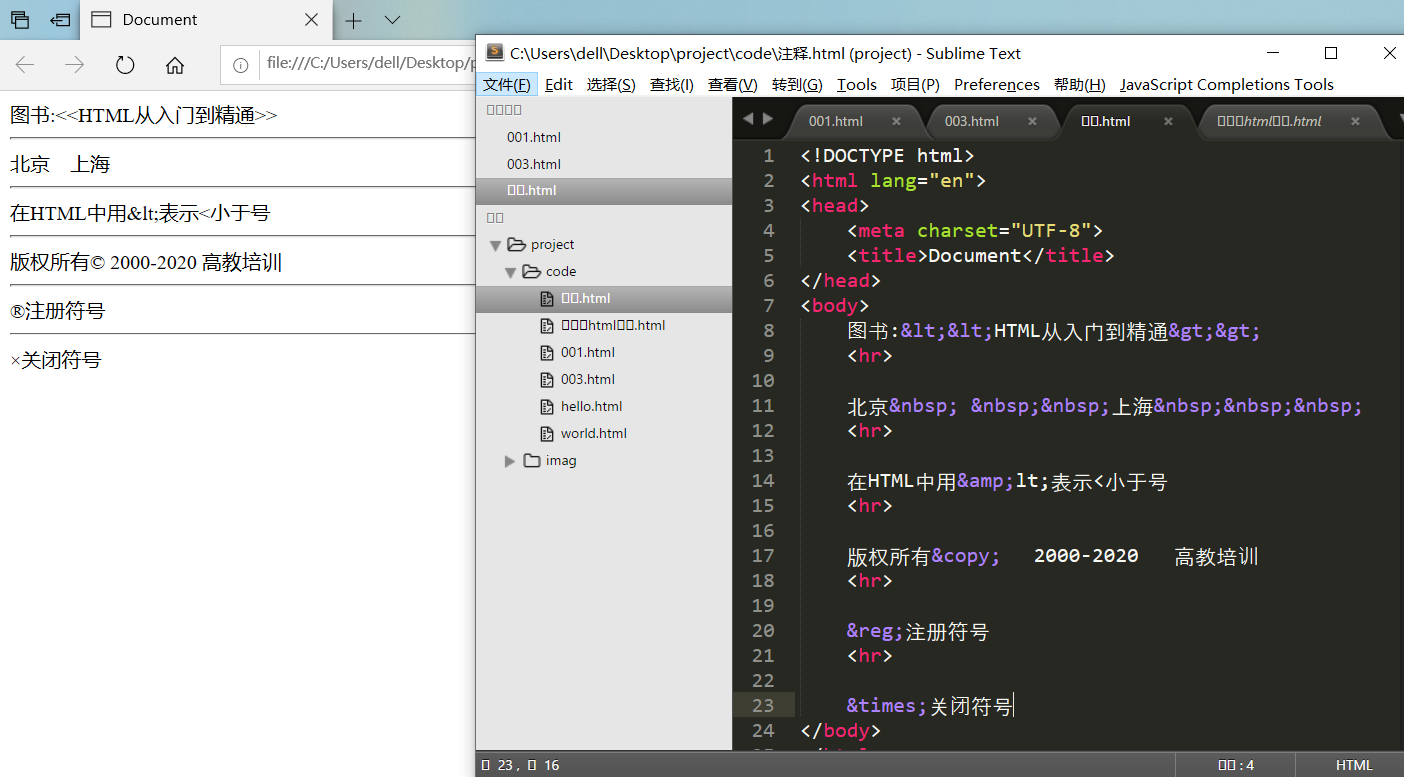Click the Sublime Text title bar icon

tap(494, 53)
